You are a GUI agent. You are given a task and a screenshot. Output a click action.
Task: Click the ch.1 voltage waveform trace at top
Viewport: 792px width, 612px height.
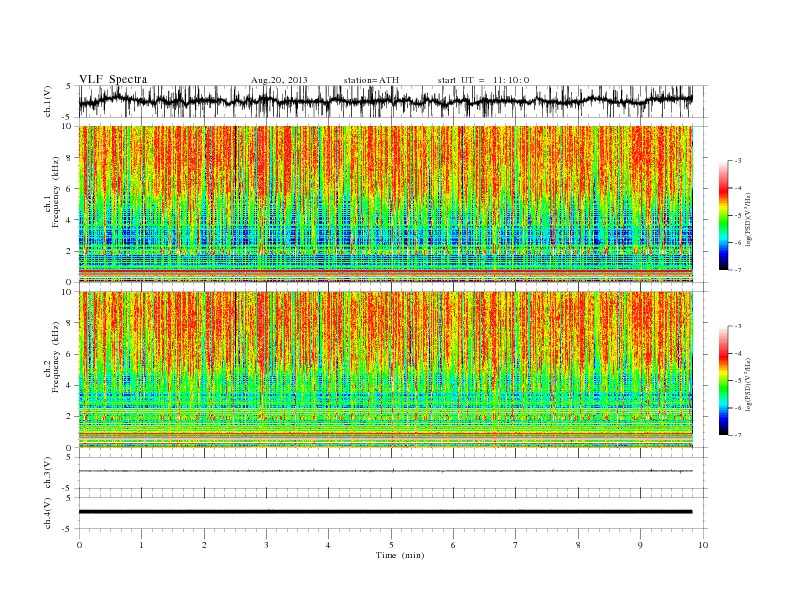[386, 101]
